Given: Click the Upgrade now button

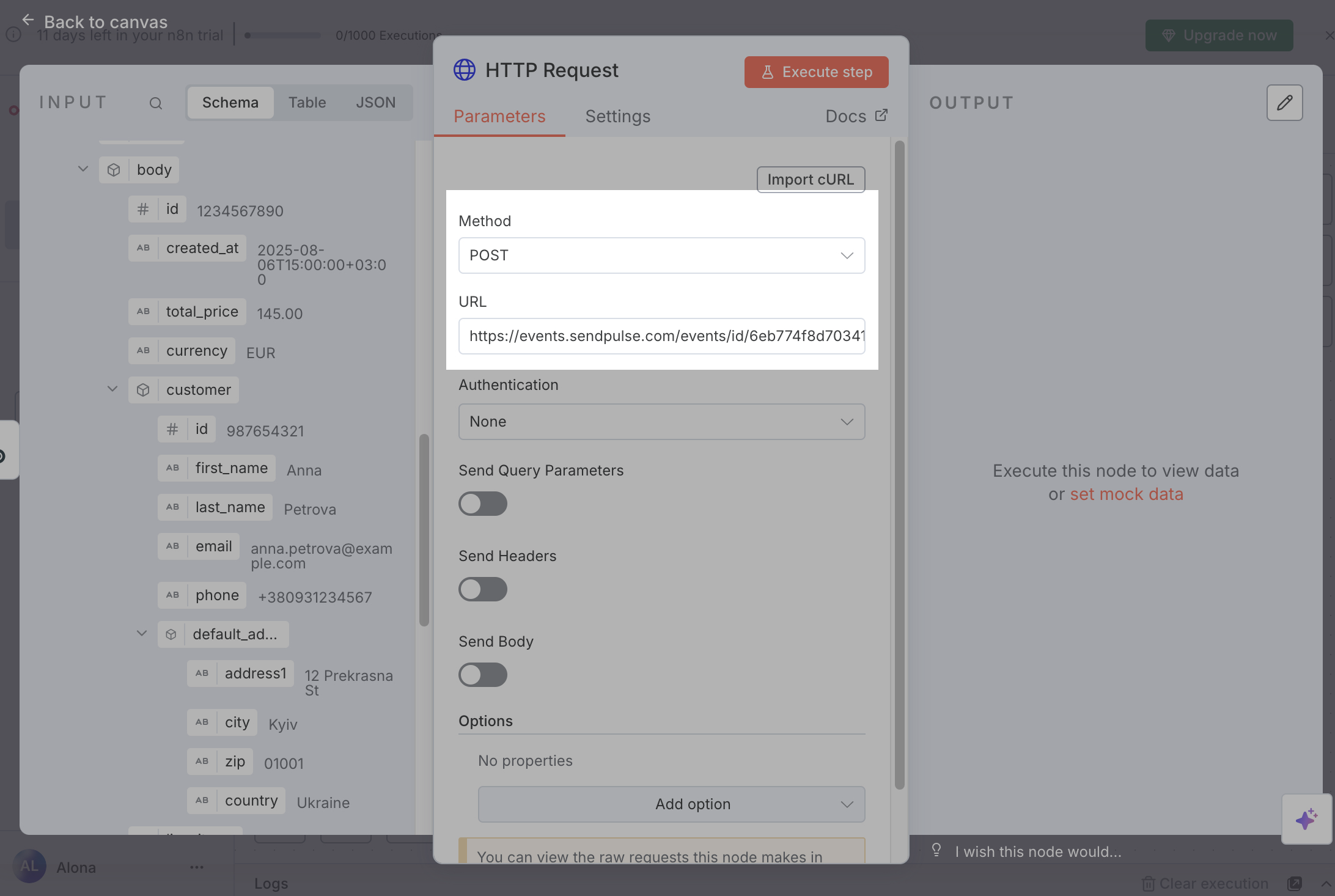Looking at the screenshot, I should pos(1219,35).
